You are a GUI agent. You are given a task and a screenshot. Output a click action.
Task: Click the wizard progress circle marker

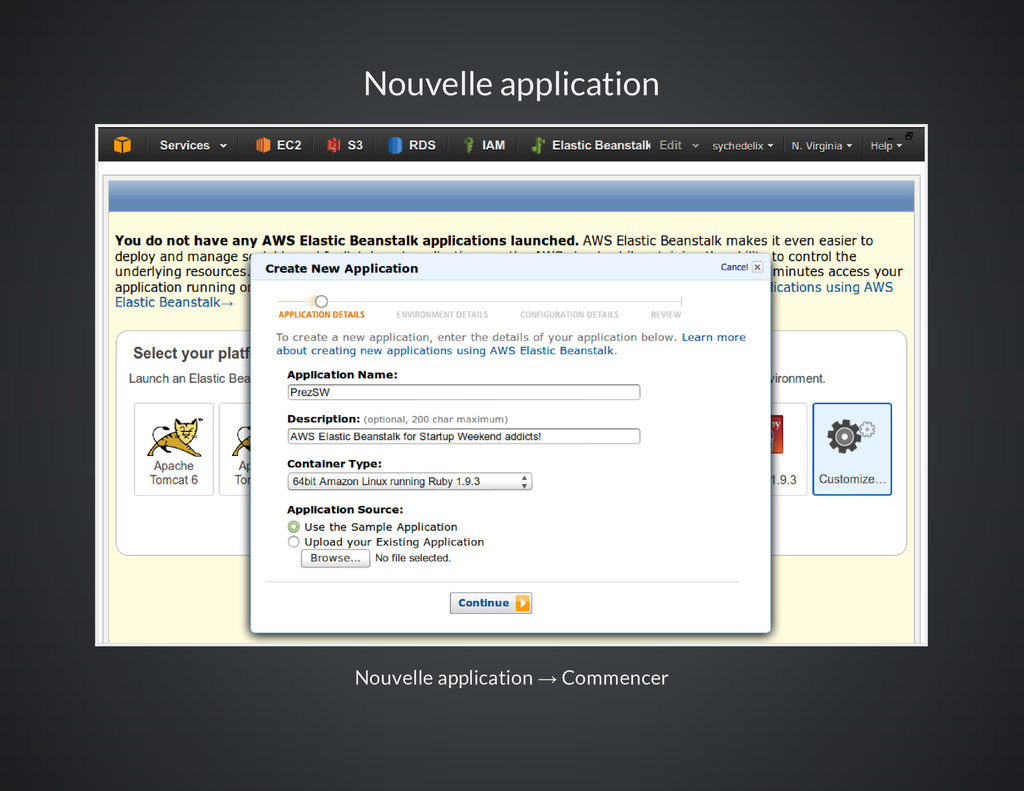321,301
